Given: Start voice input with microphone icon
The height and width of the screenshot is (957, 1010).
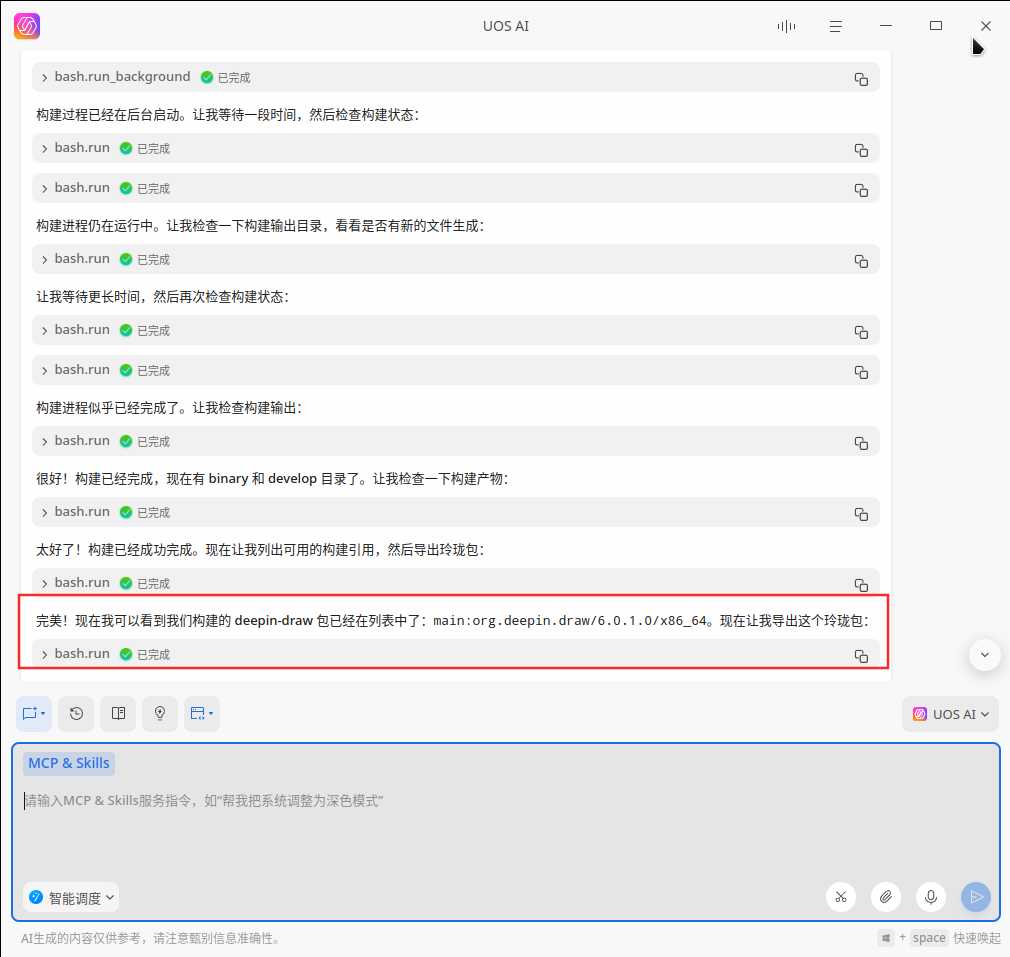Looking at the screenshot, I should tap(931, 897).
